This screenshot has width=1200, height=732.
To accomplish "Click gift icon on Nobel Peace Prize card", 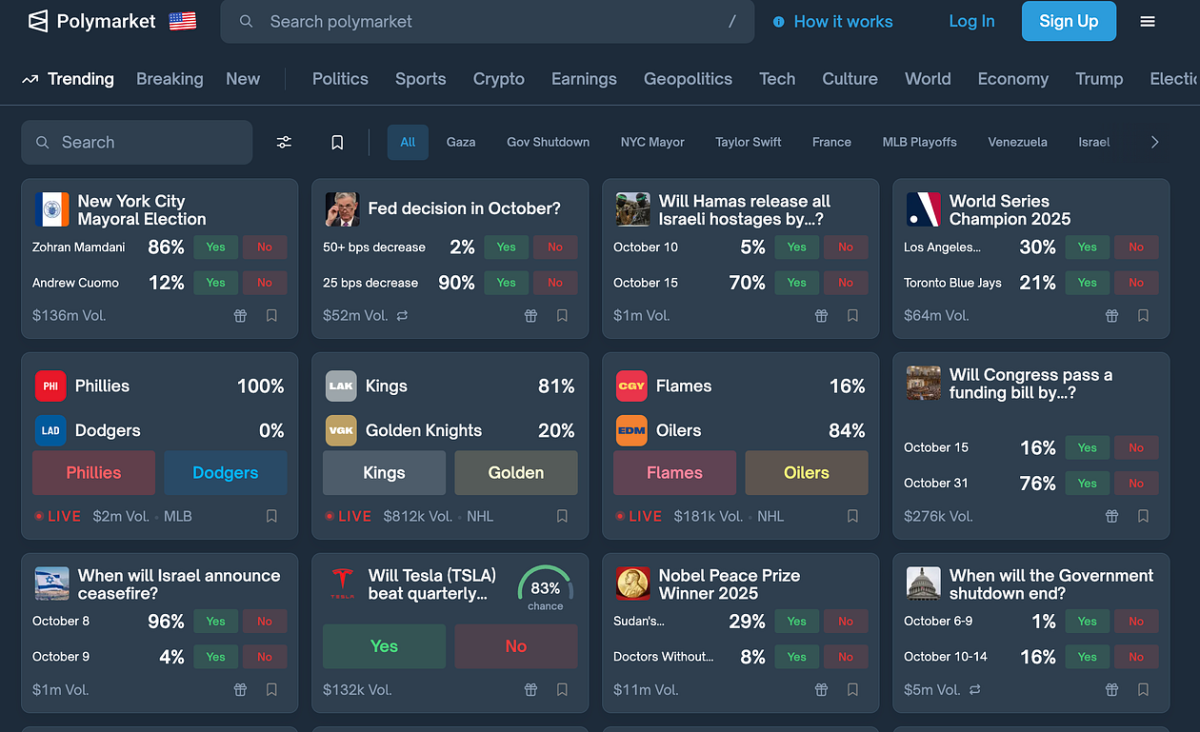I will (x=821, y=689).
